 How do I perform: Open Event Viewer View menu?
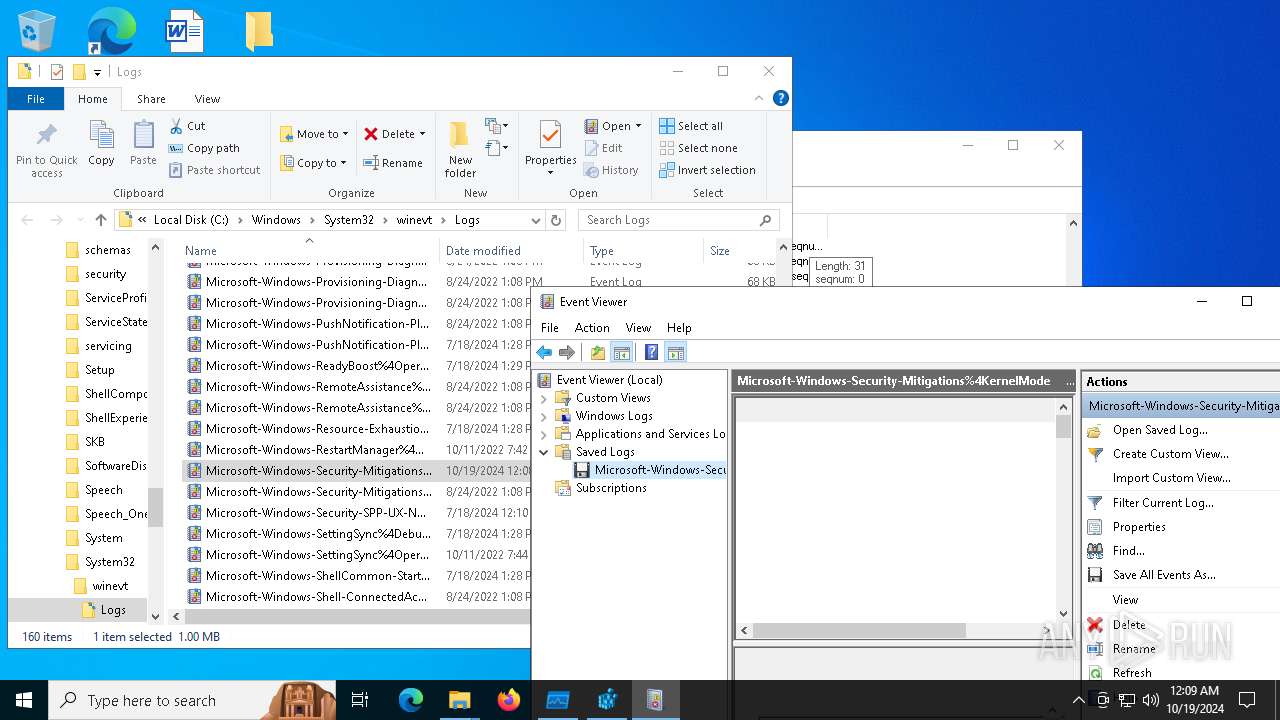click(x=638, y=328)
